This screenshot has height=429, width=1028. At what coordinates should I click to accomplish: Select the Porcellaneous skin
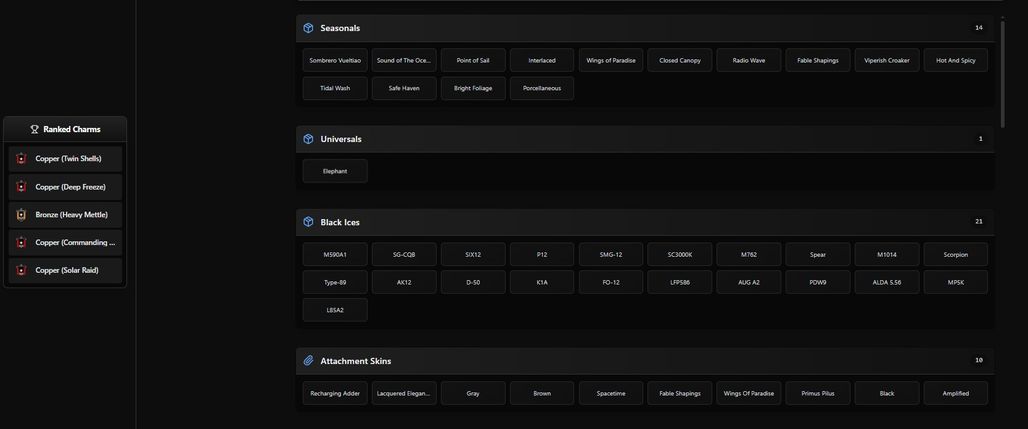(x=542, y=89)
